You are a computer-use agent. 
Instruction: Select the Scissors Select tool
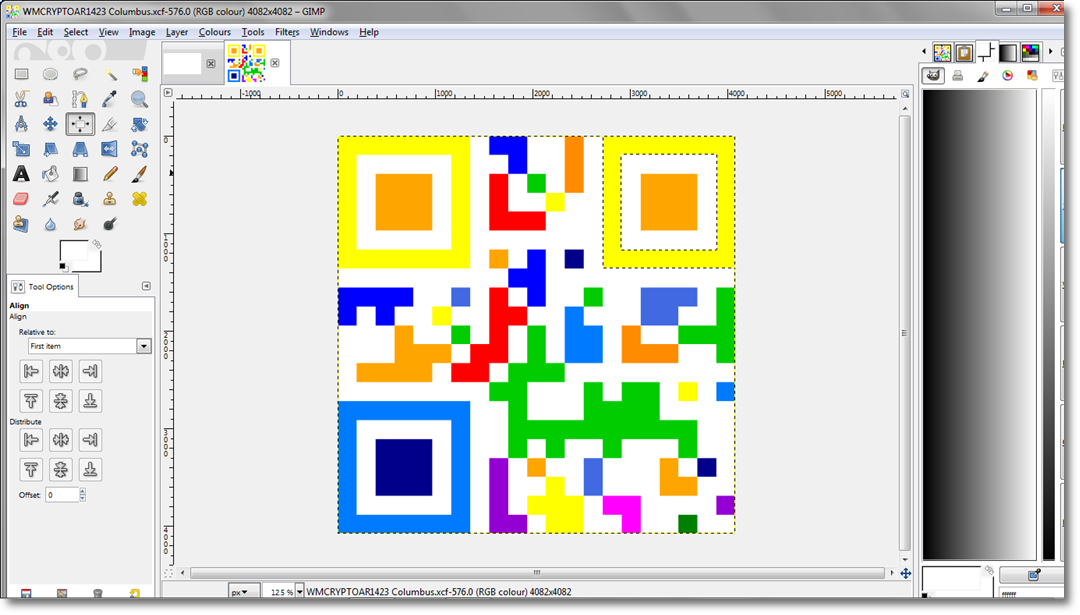click(x=21, y=99)
